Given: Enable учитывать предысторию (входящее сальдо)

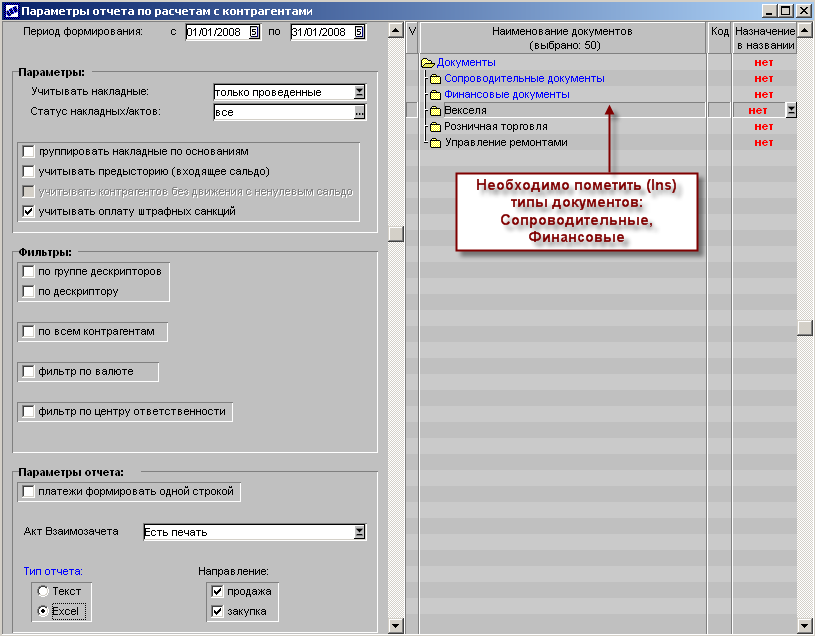Looking at the screenshot, I should pos(29,171).
